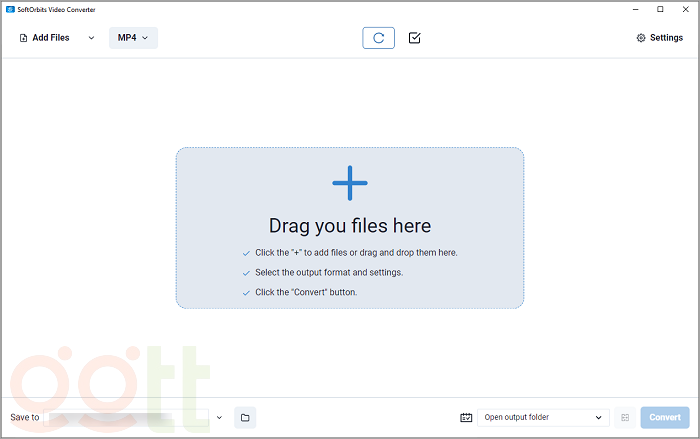This screenshot has height=439, width=700.
Task: Click the grid icon next to Convert
Action: click(625, 417)
